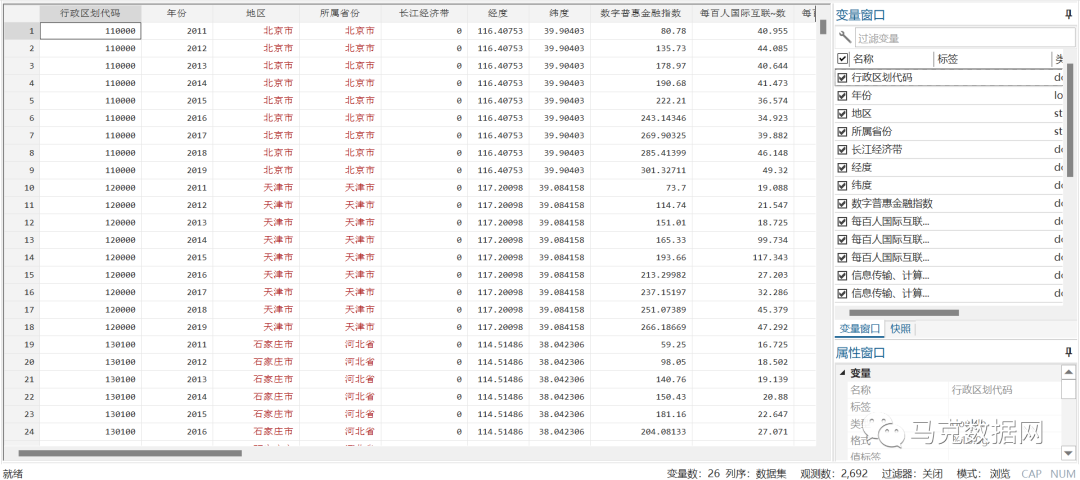1080x480 pixels.
Task: Select the cell containing 204.08133
Action: click(x=641, y=432)
